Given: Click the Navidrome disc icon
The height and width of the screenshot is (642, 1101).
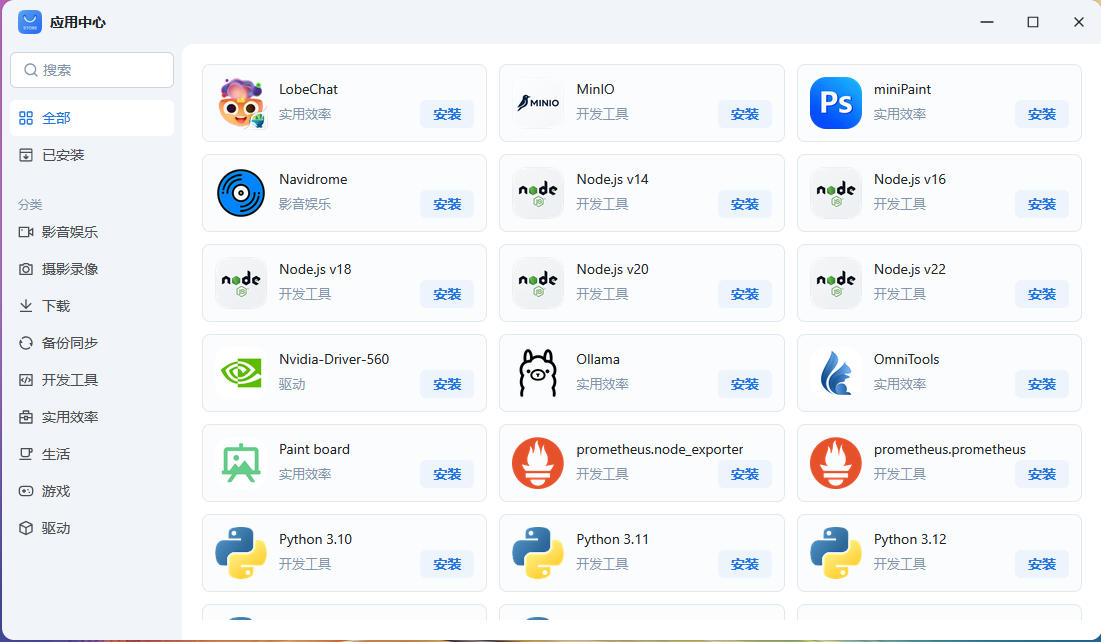Looking at the screenshot, I should [x=241, y=192].
